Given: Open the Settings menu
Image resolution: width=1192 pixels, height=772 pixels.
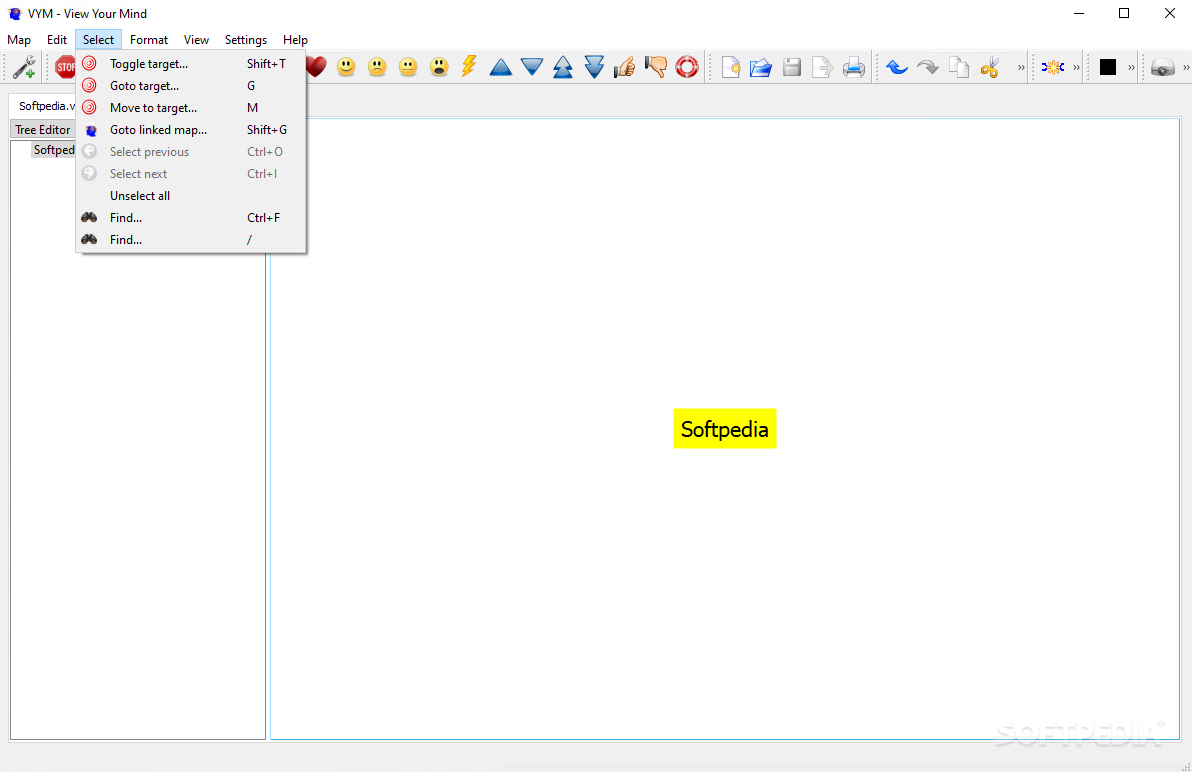Looking at the screenshot, I should 246,40.
